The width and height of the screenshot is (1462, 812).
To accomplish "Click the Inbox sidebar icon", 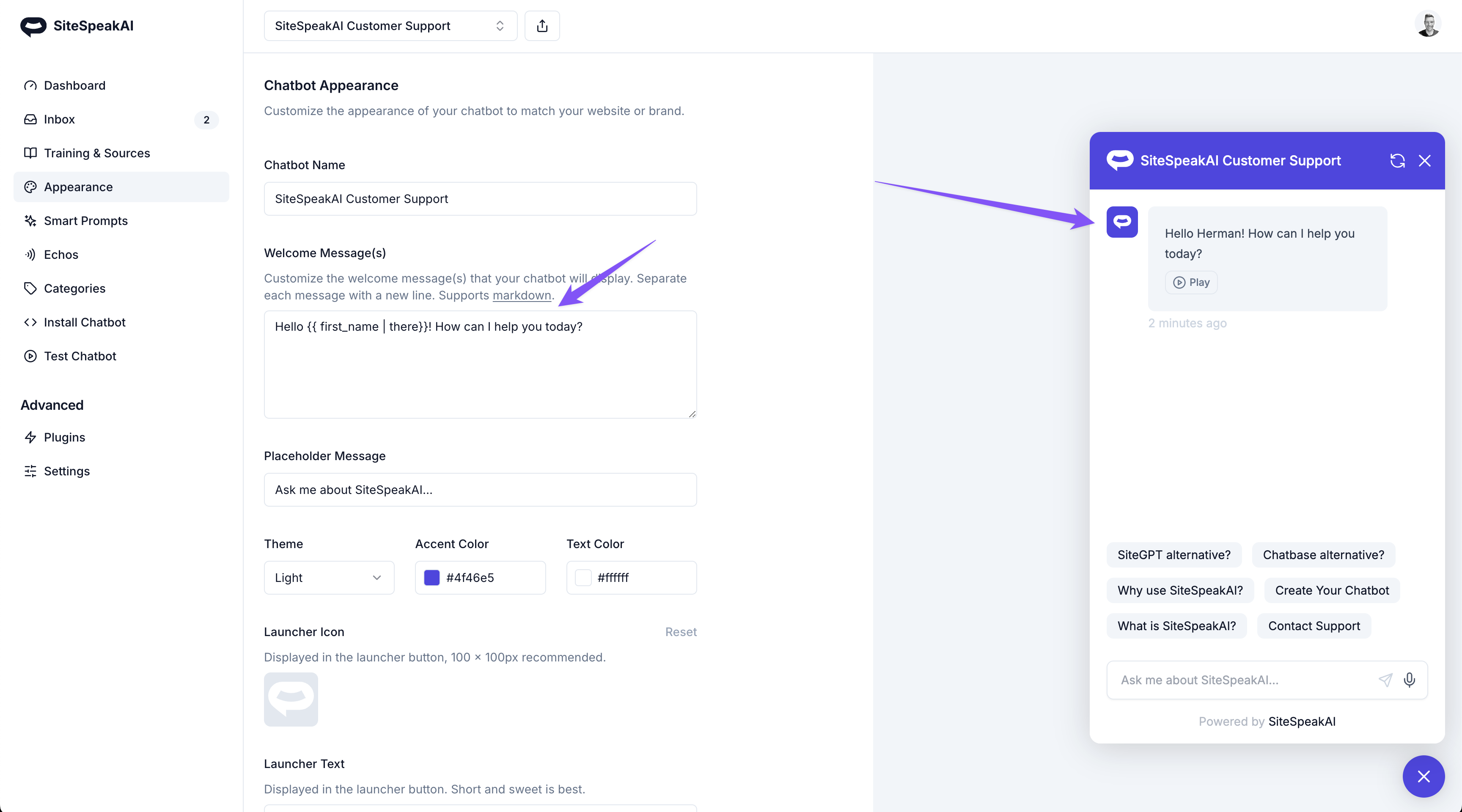I will tap(30, 119).
